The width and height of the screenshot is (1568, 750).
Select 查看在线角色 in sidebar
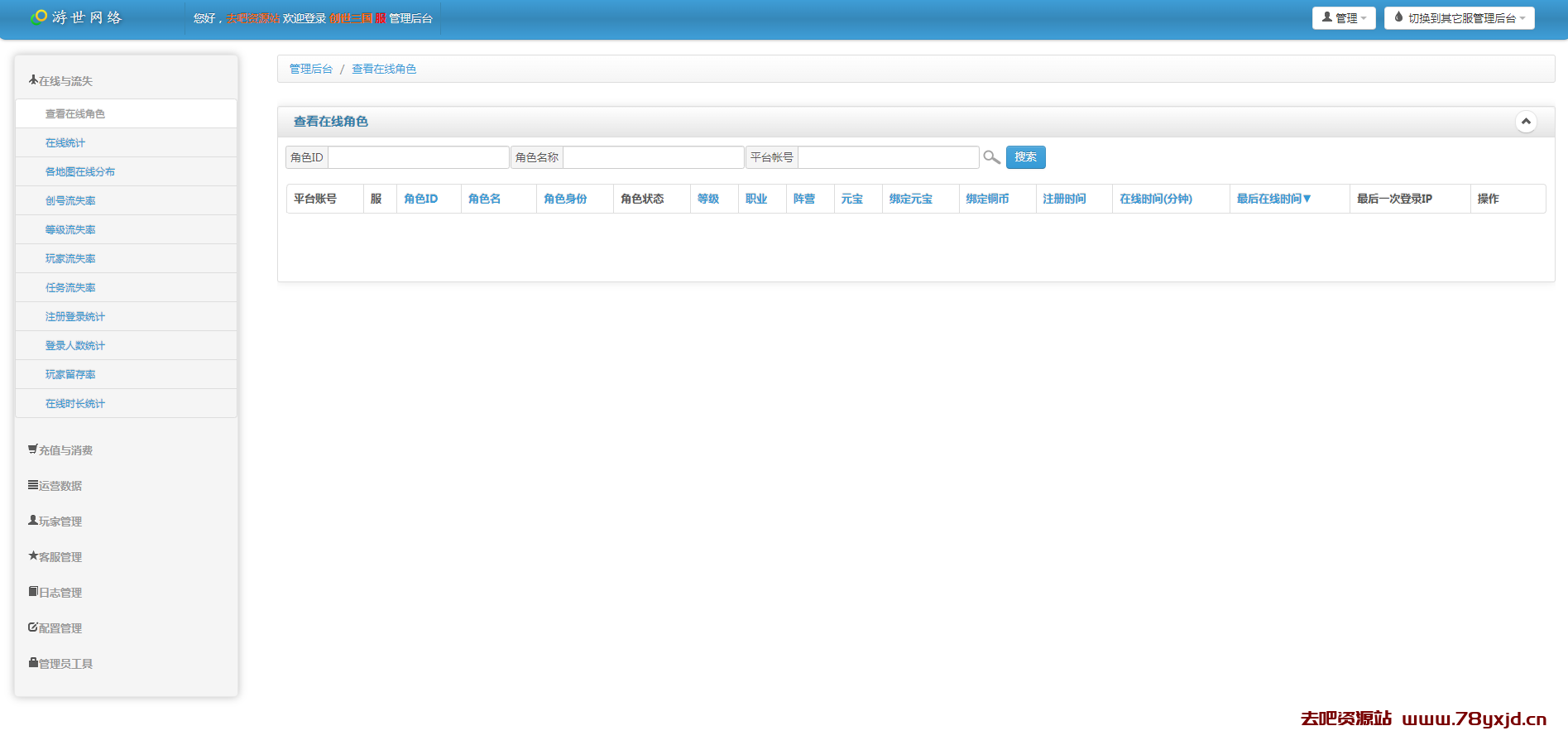coord(126,113)
